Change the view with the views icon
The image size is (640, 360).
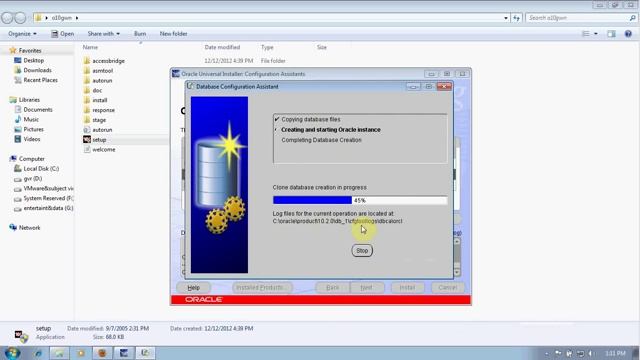click(x=585, y=34)
